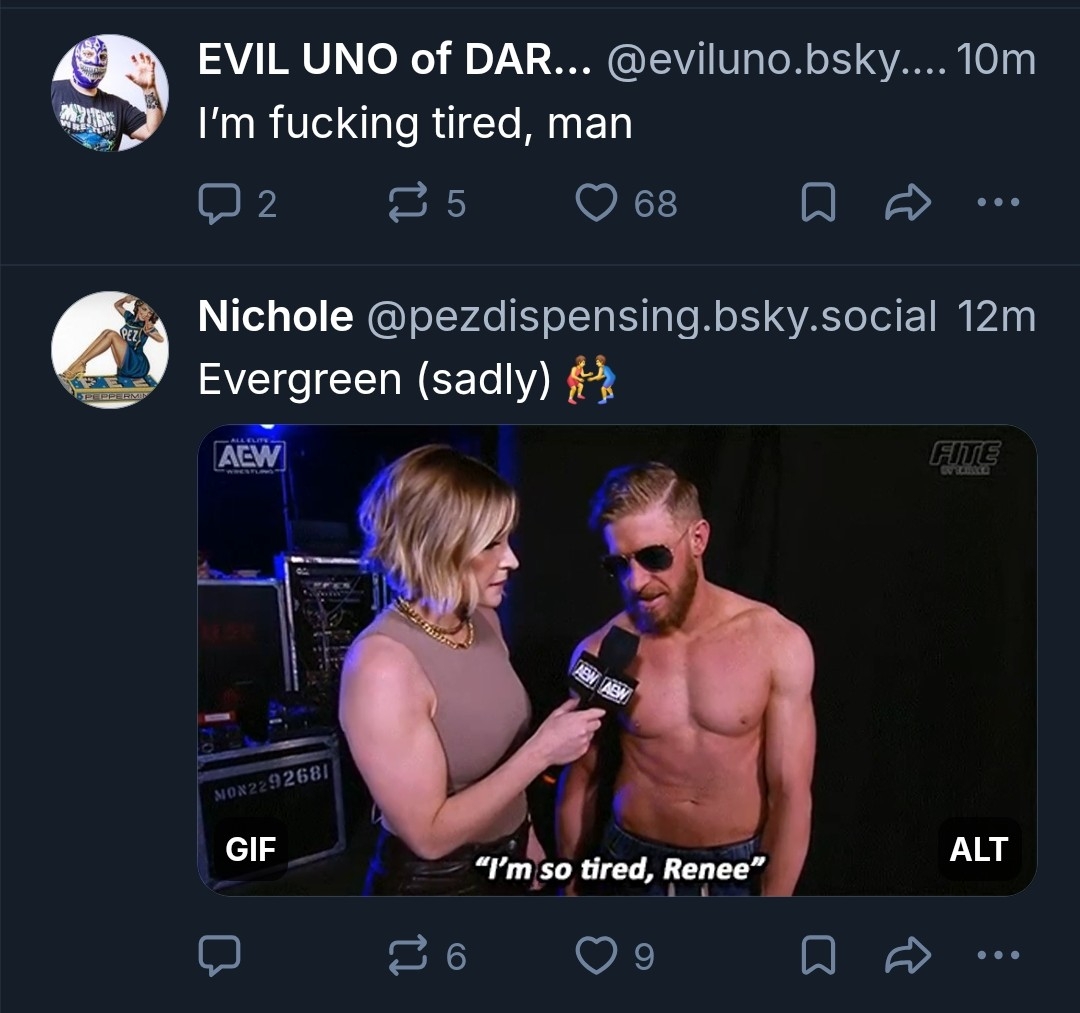This screenshot has height=1013, width=1080.
Task: Bookmark Evil Uno's post
Action: click(x=819, y=204)
